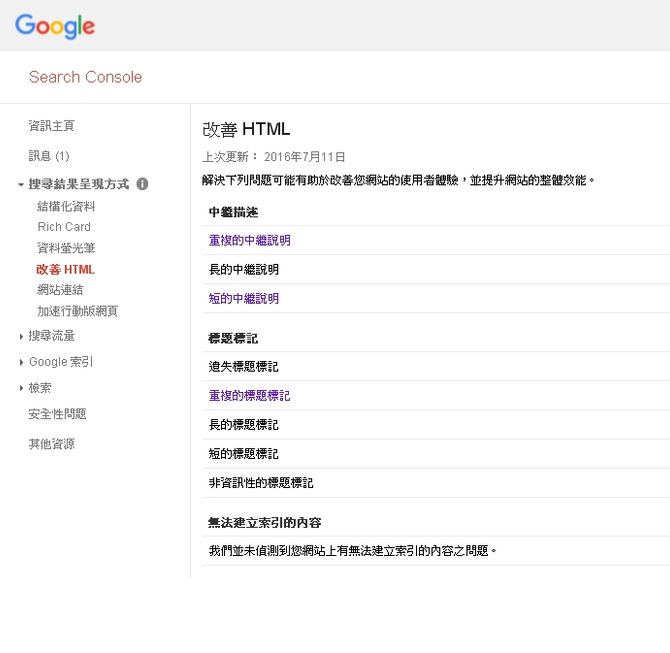Open the info icon beside 搜尋結果呈現方式
Viewport: 670px width, 653px height.
pyautogui.click(x=142, y=184)
